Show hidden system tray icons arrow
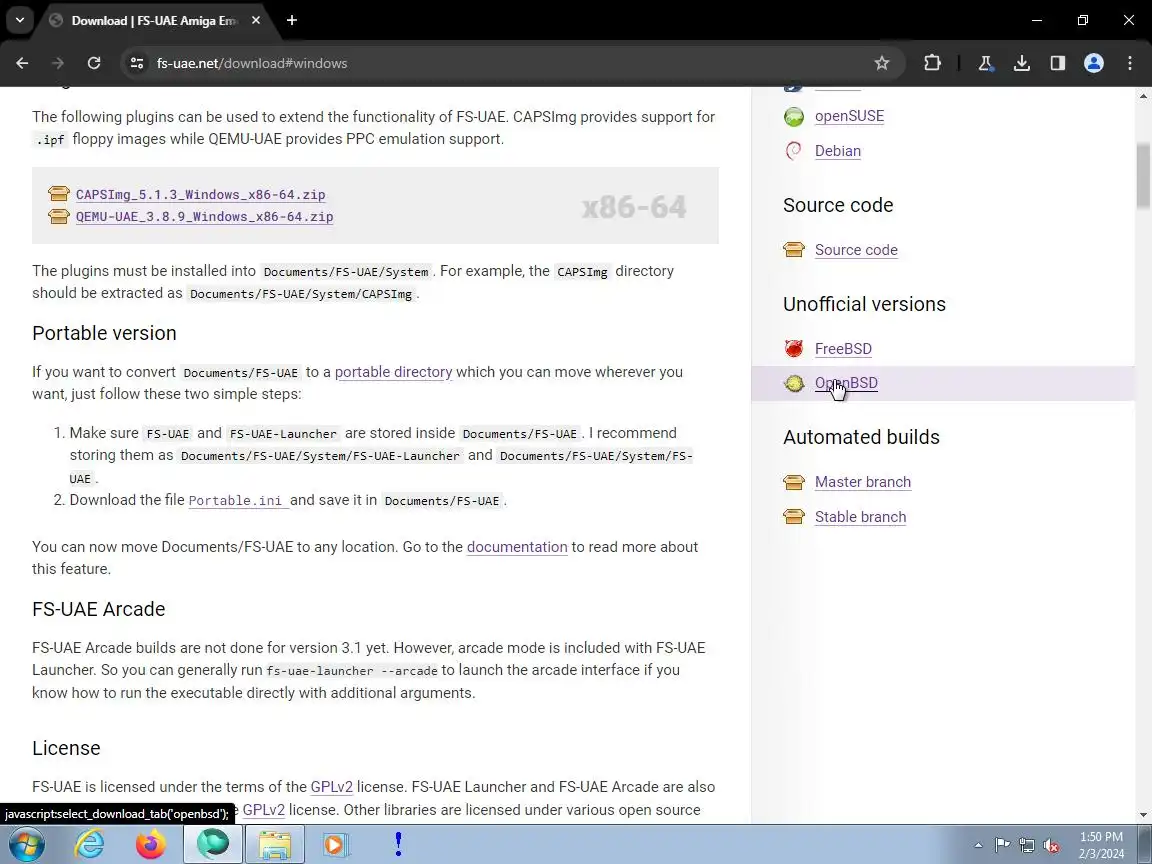The height and width of the screenshot is (864, 1152). point(978,845)
